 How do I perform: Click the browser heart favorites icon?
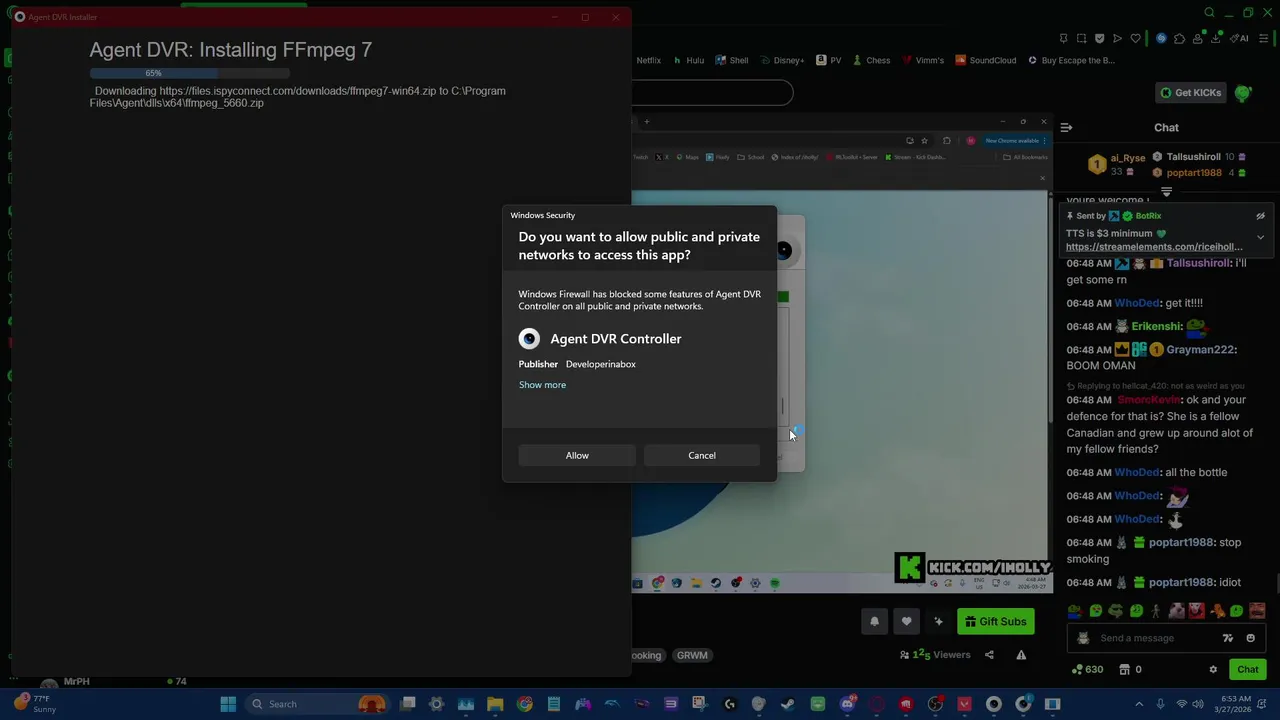1135,39
